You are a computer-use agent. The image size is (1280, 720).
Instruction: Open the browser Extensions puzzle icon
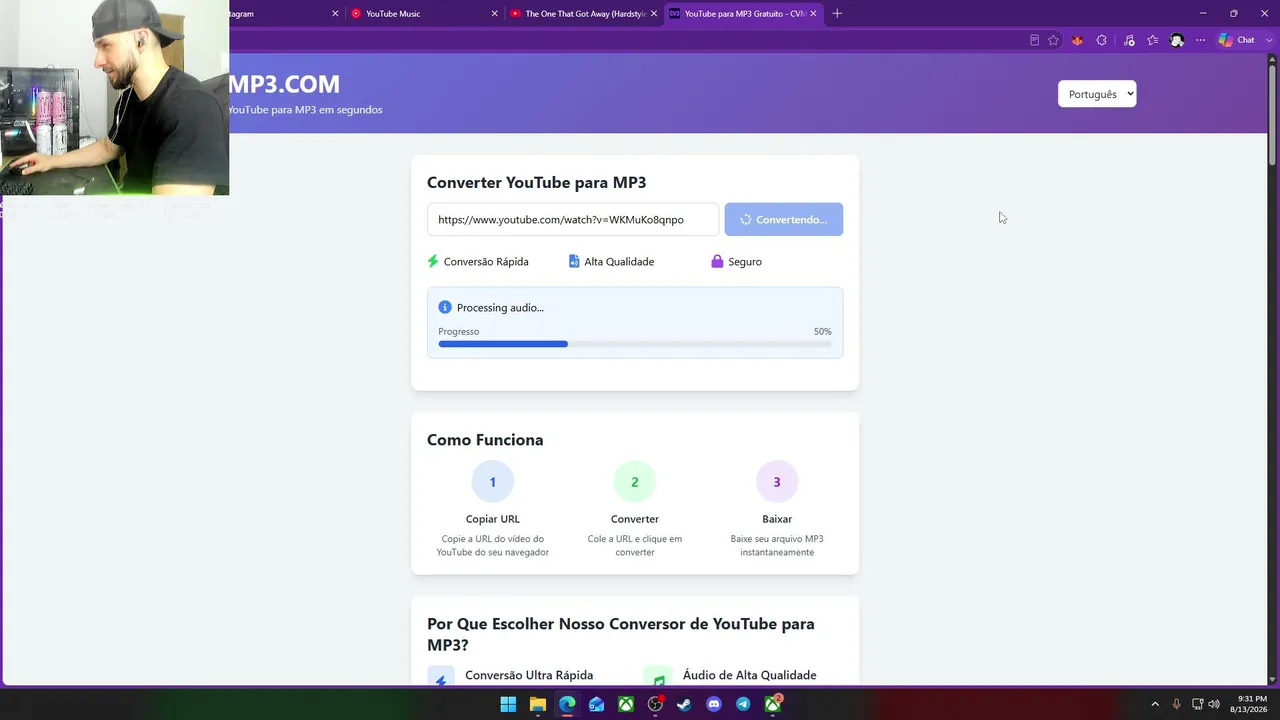1101,40
